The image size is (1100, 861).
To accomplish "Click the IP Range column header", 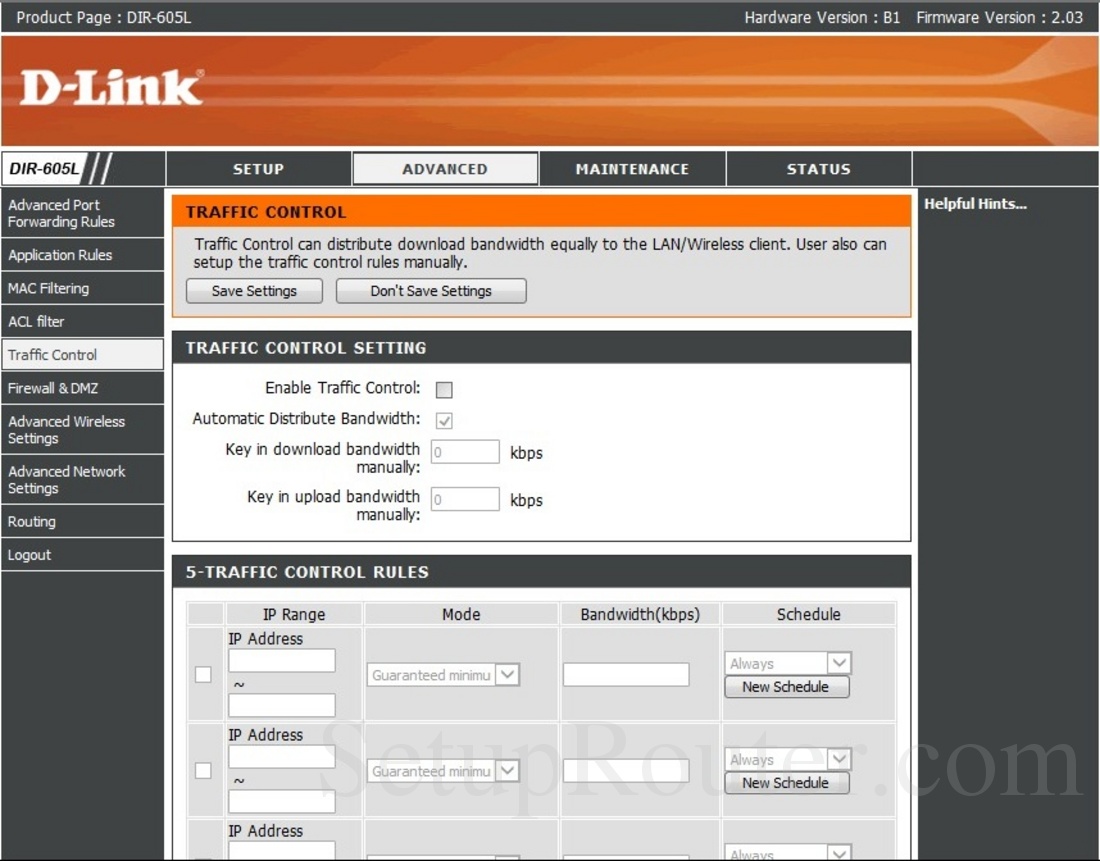I will pos(294,615).
